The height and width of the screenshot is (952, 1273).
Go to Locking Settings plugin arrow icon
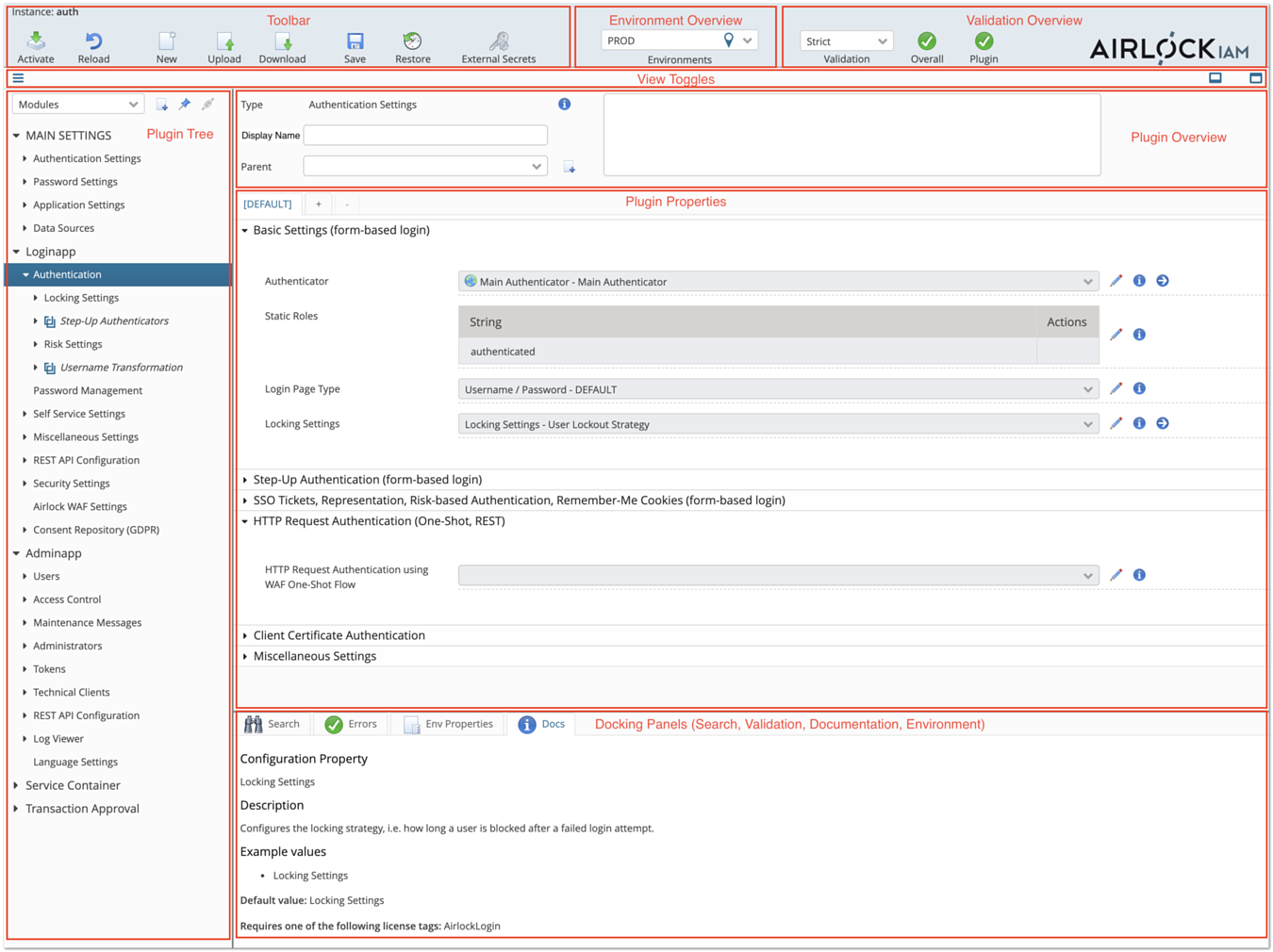pyautogui.click(x=1163, y=423)
